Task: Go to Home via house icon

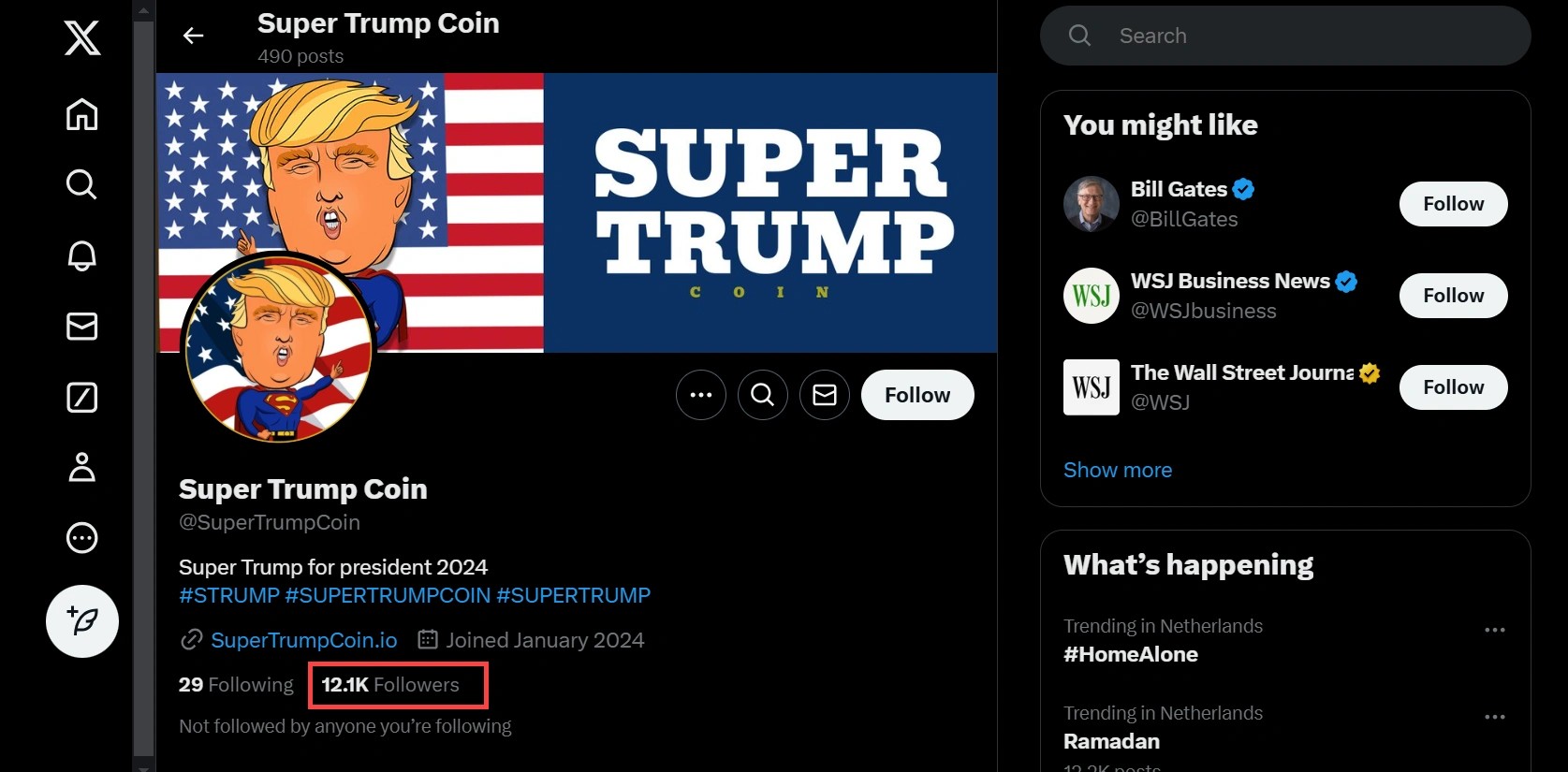Action: point(82,114)
